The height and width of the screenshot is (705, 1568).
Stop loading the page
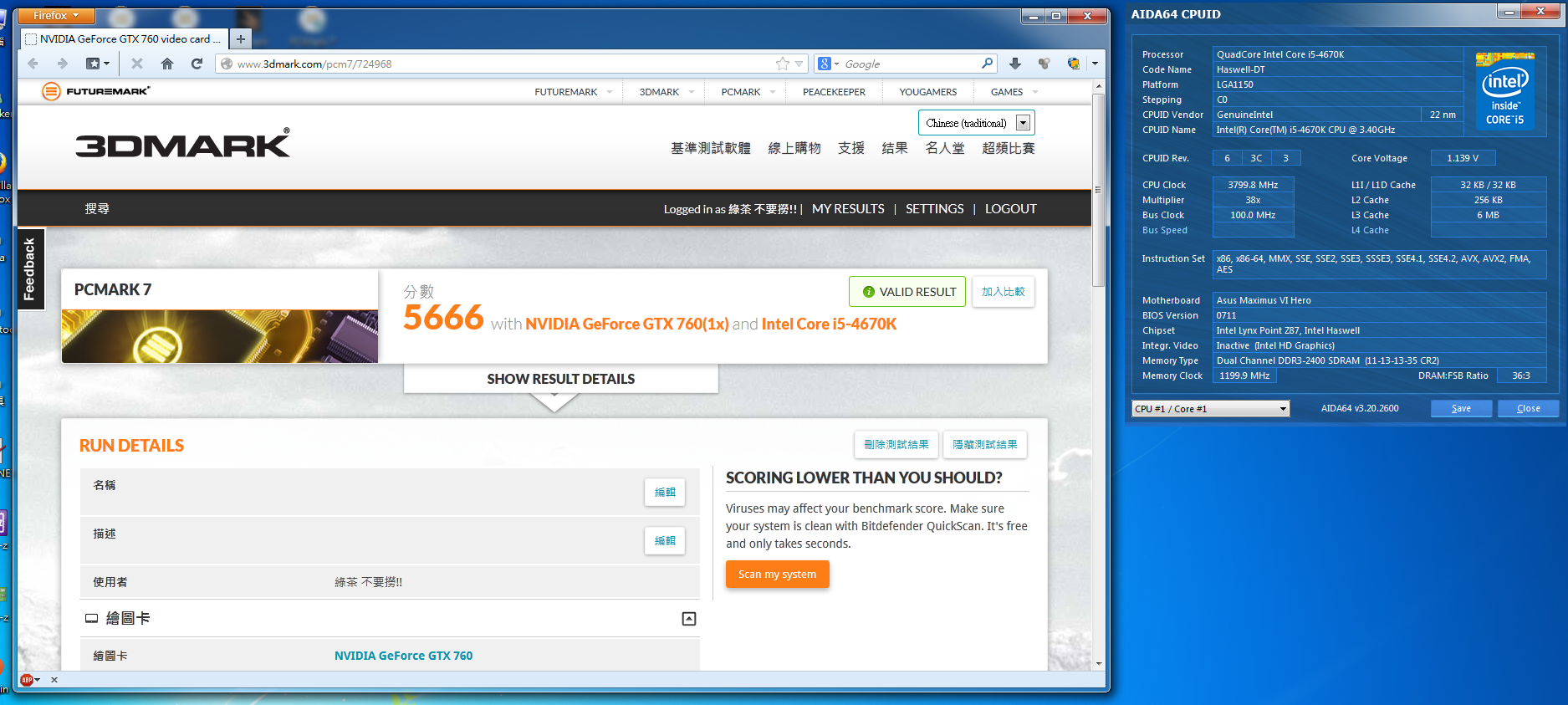coord(137,64)
